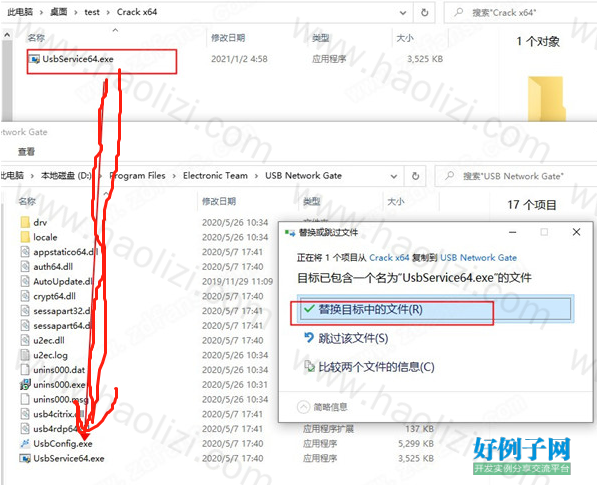Image resolution: width=597 pixels, height=485 pixels.
Task: Click the Crack x64 link in dialog
Action: [389, 258]
